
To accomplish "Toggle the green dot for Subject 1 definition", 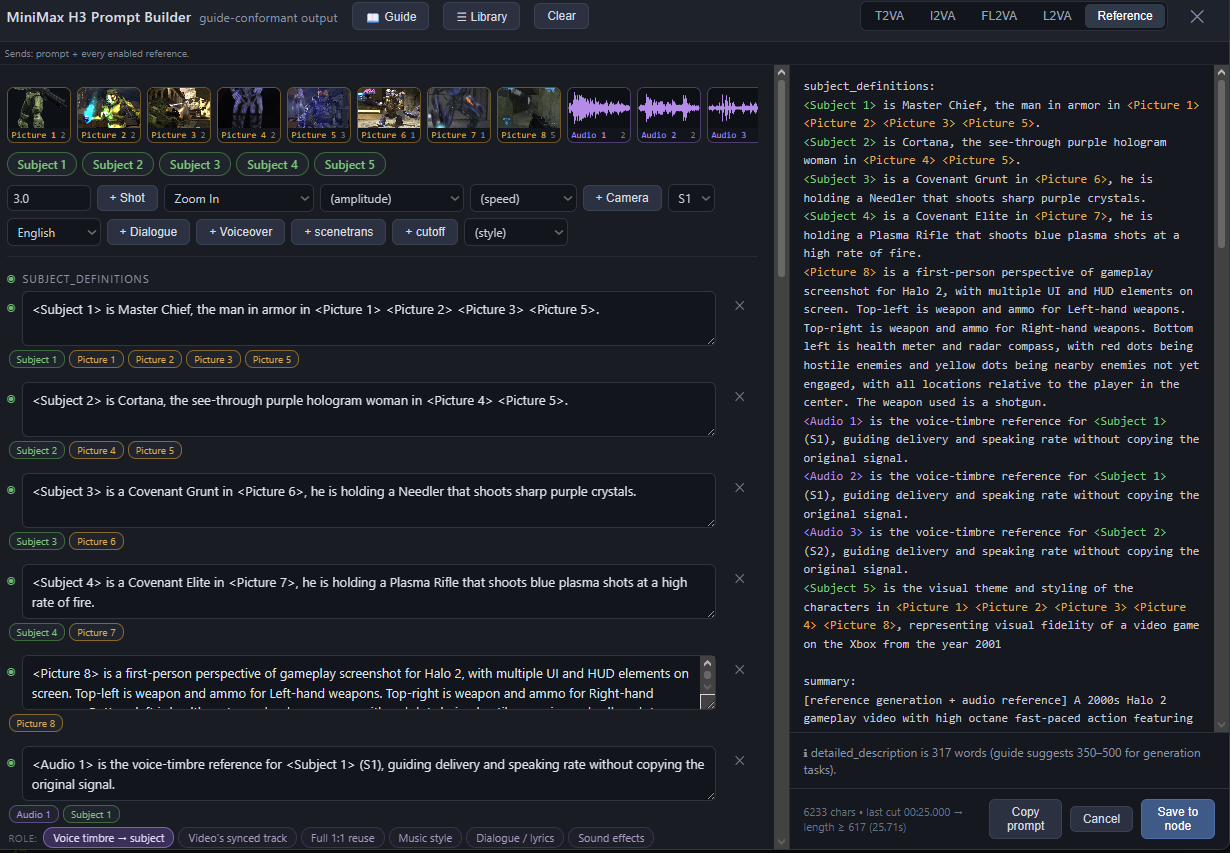I will click(11, 308).
